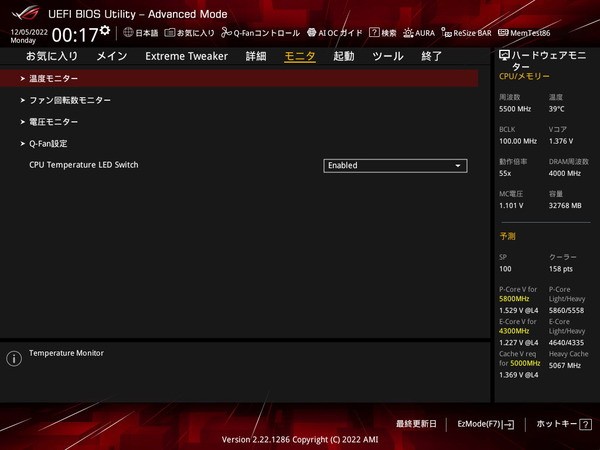Switch to 詳細 tab
Viewport: 600px width, 450px height.
256,56
